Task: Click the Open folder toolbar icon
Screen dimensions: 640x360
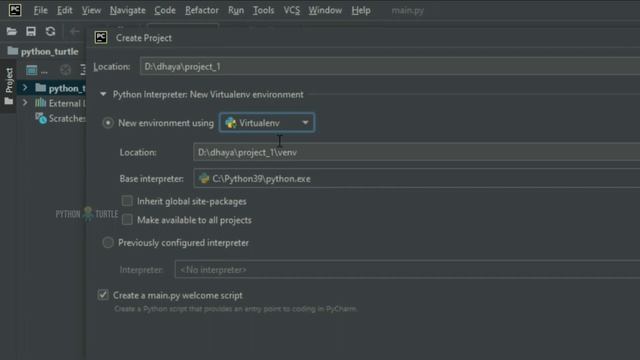Action: point(11,31)
